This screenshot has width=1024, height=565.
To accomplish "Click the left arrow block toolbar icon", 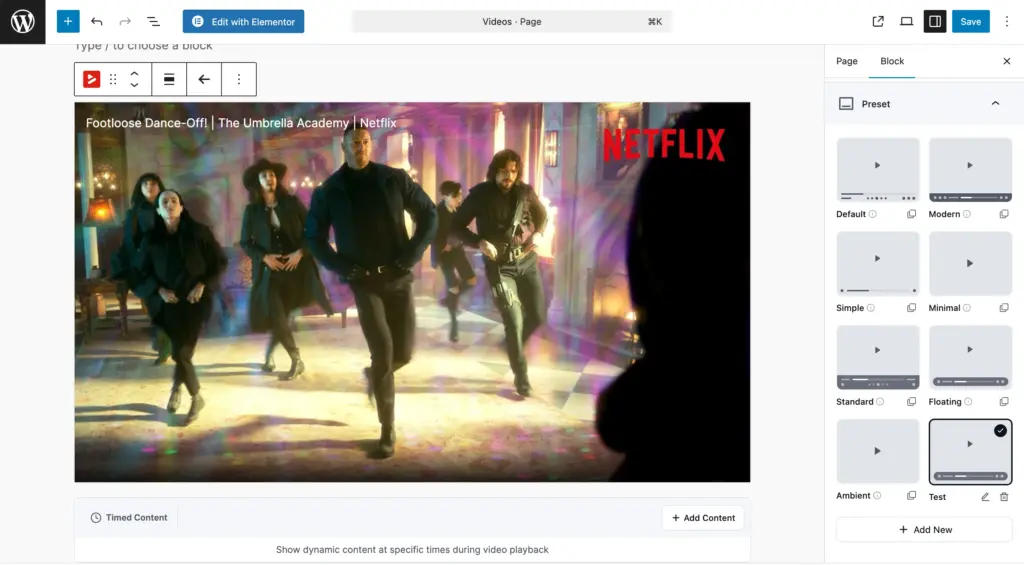I will coord(204,79).
